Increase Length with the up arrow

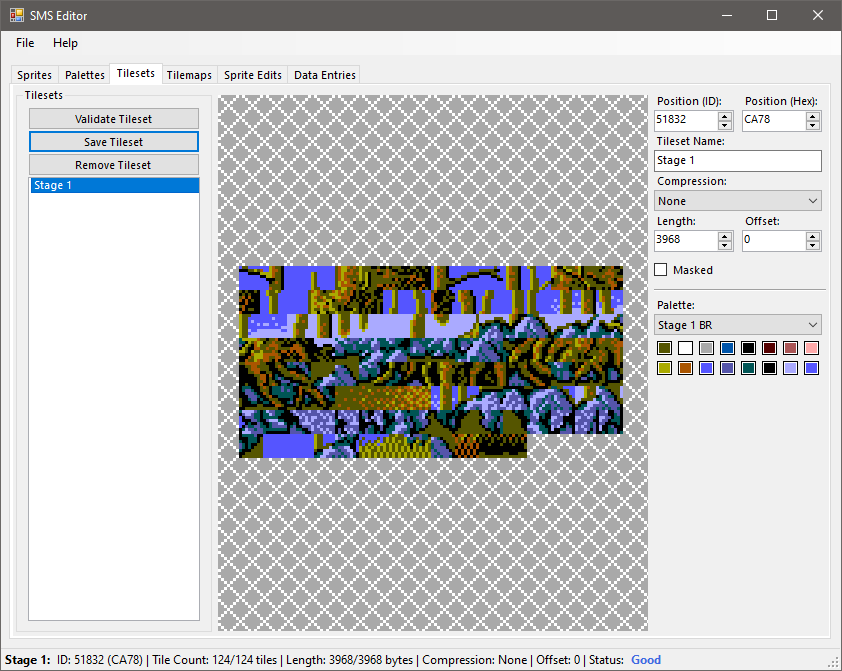click(725, 236)
